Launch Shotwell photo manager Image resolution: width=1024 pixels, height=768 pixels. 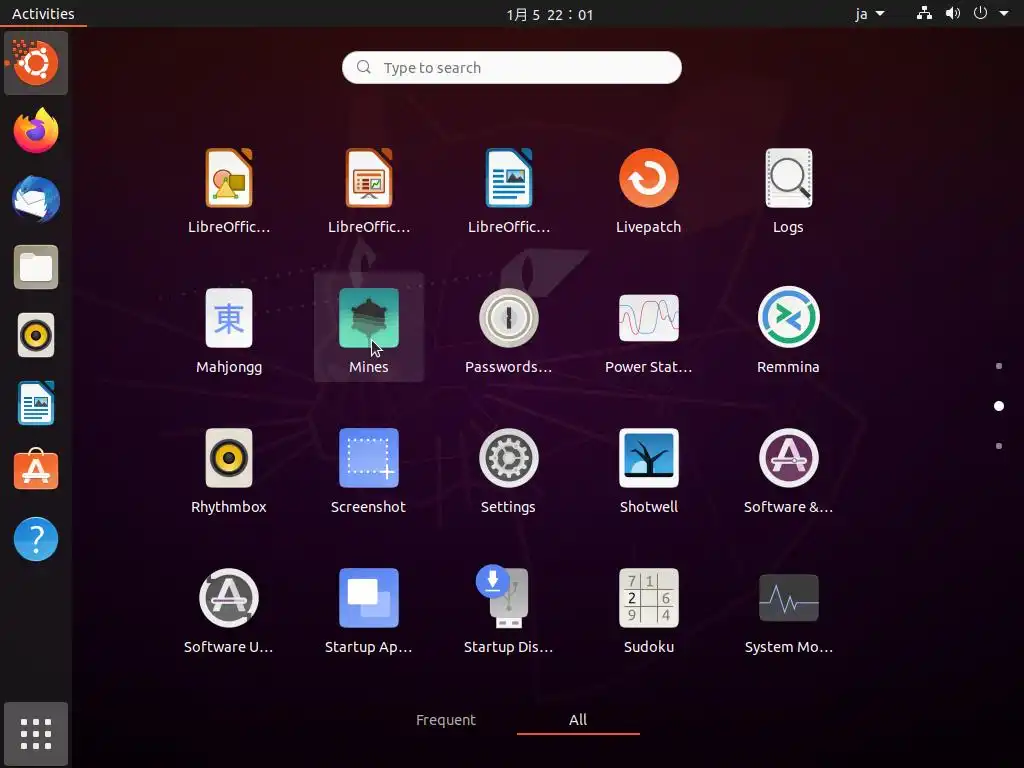click(x=648, y=458)
